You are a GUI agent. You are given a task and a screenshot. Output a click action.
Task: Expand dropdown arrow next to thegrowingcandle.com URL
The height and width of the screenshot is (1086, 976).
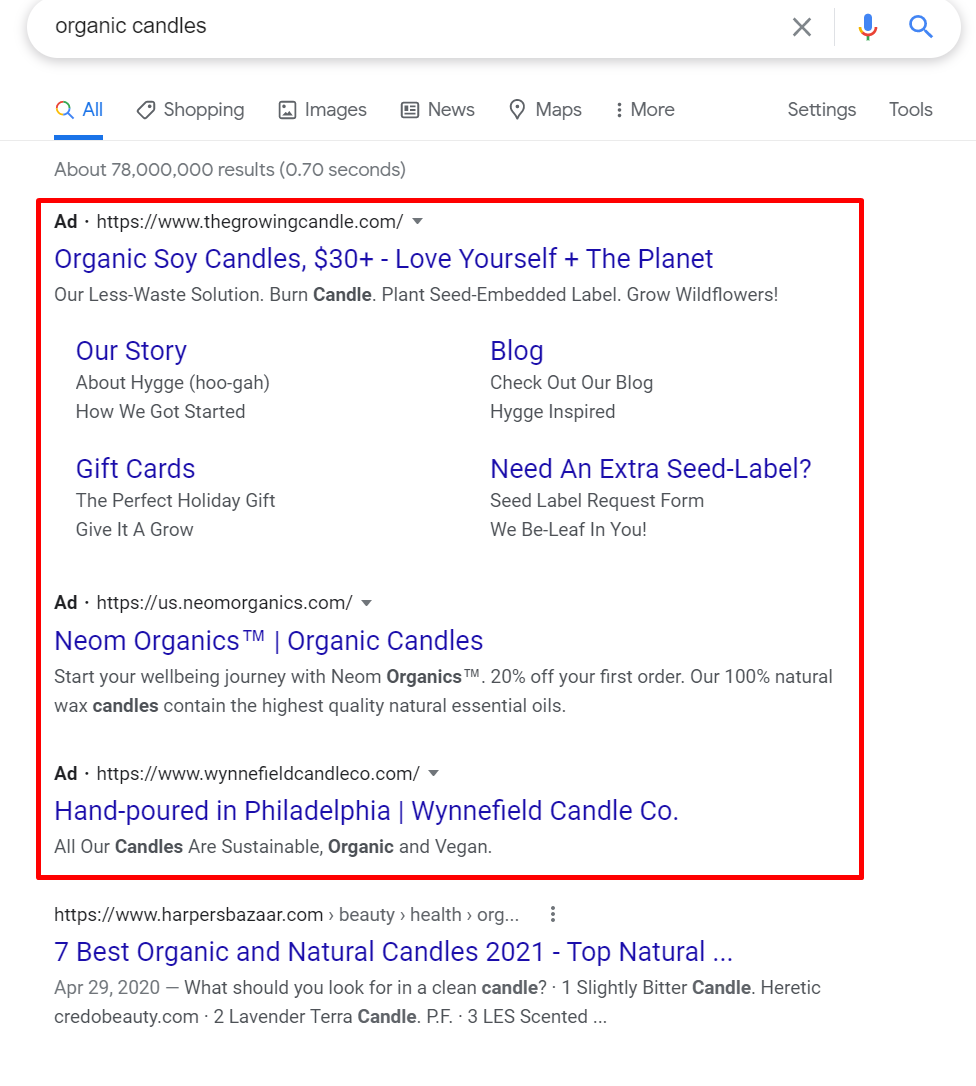417,222
